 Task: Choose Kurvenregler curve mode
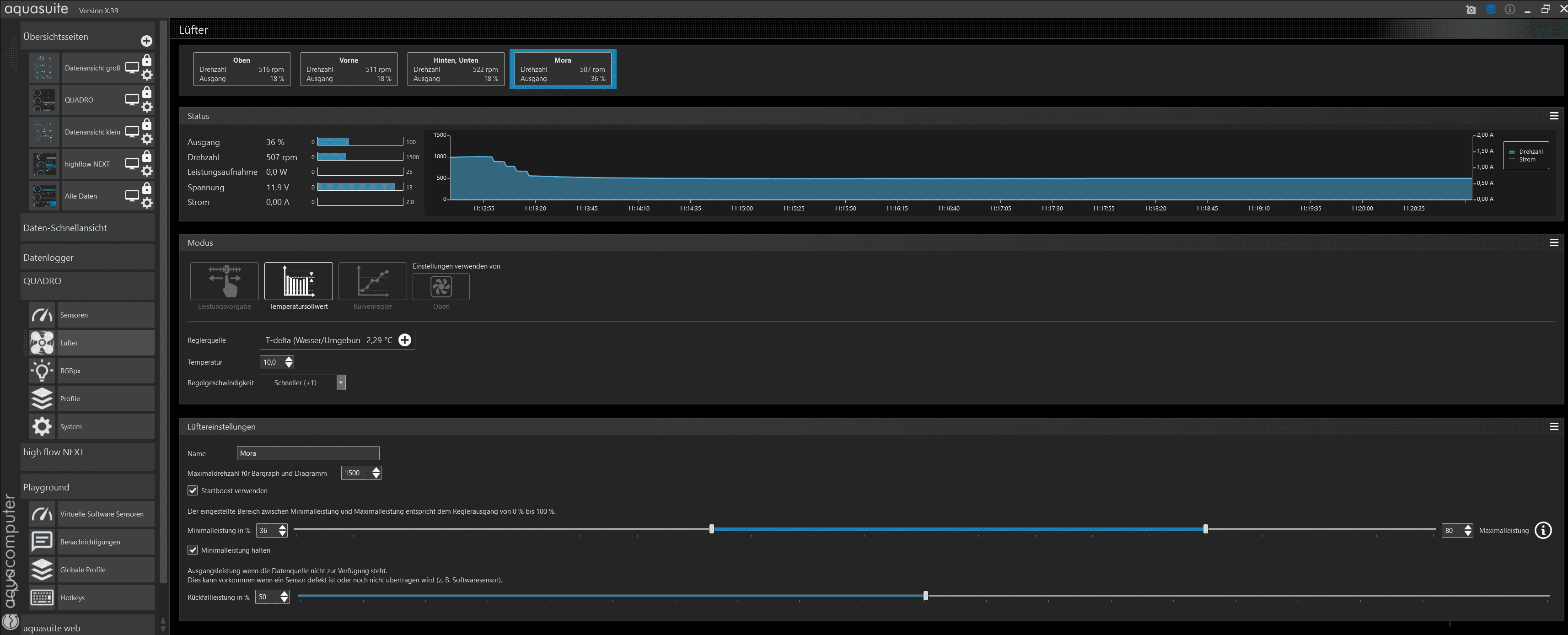(x=372, y=281)
